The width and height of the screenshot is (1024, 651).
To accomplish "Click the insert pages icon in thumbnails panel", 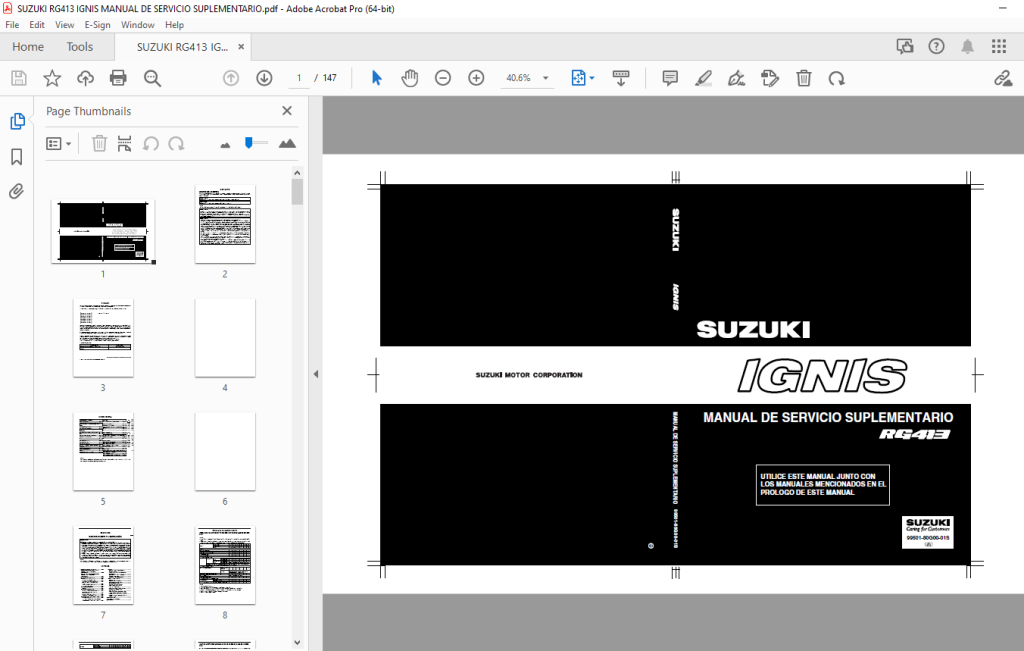I will tap(124, 144).
